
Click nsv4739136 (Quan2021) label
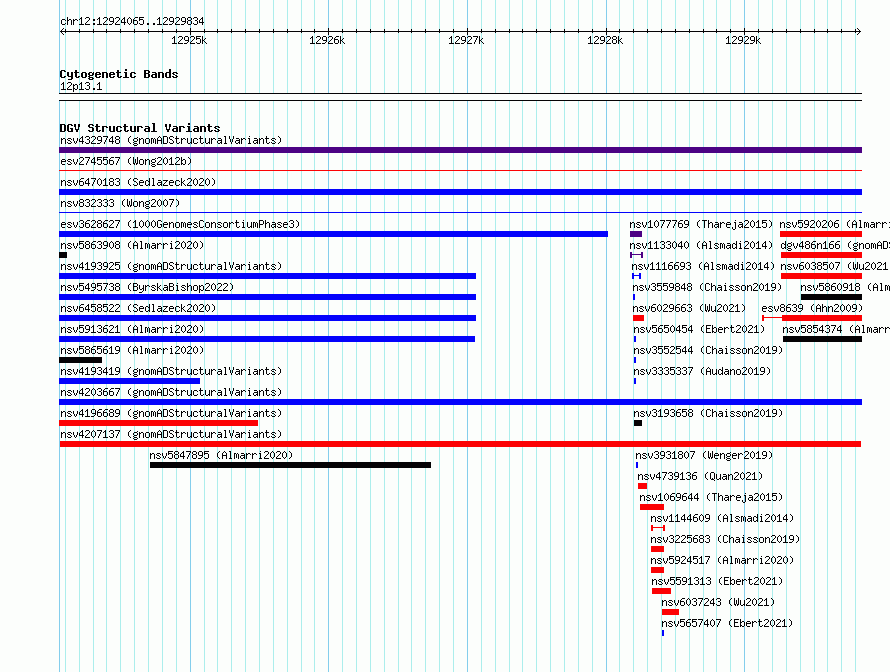coord(700,476)
